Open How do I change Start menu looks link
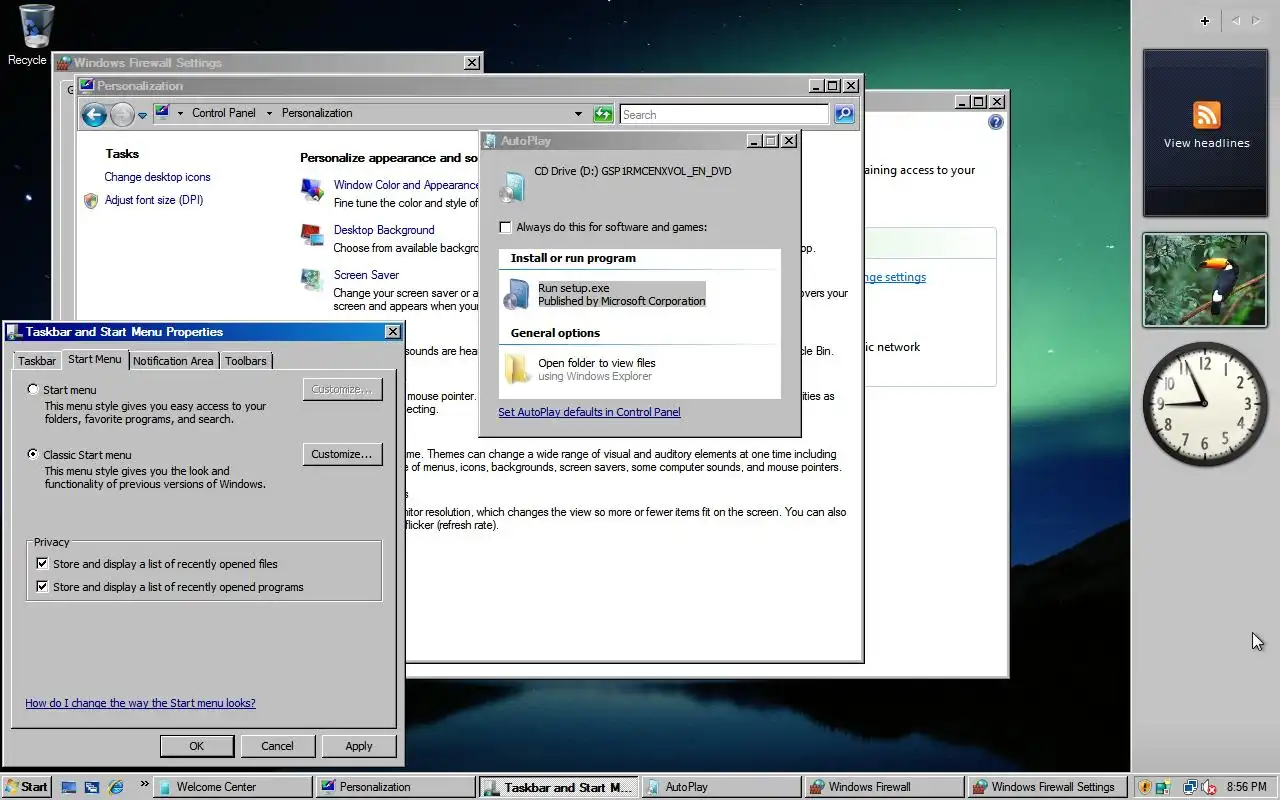The height and width of the screenshot is (800, 1280). [x=140, y=703]
